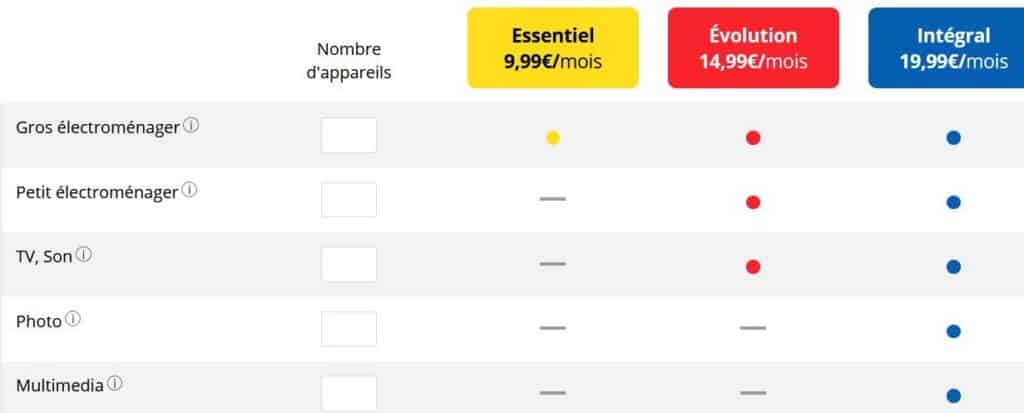This screenshot has height=413, width=1024.
Task: Choose the Évolution 14,99€/mois plan
Action: coord(753,48)
